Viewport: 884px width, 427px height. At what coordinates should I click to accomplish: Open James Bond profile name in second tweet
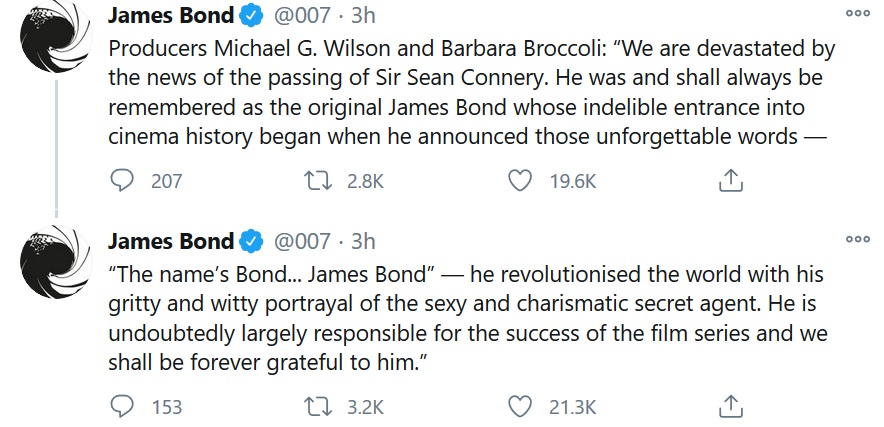point(171,241)
